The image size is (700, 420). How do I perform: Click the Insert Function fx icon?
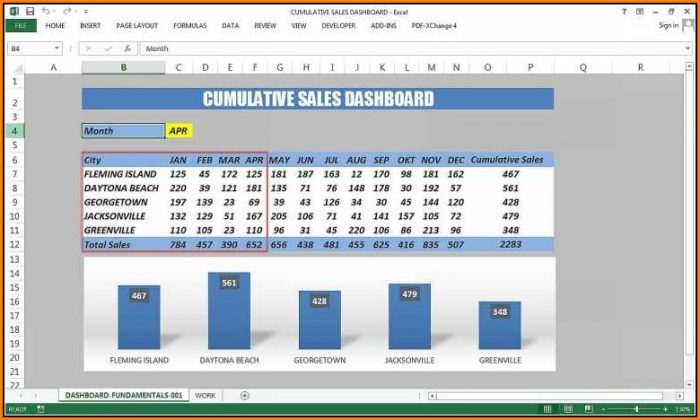click(x=127, y=48)
